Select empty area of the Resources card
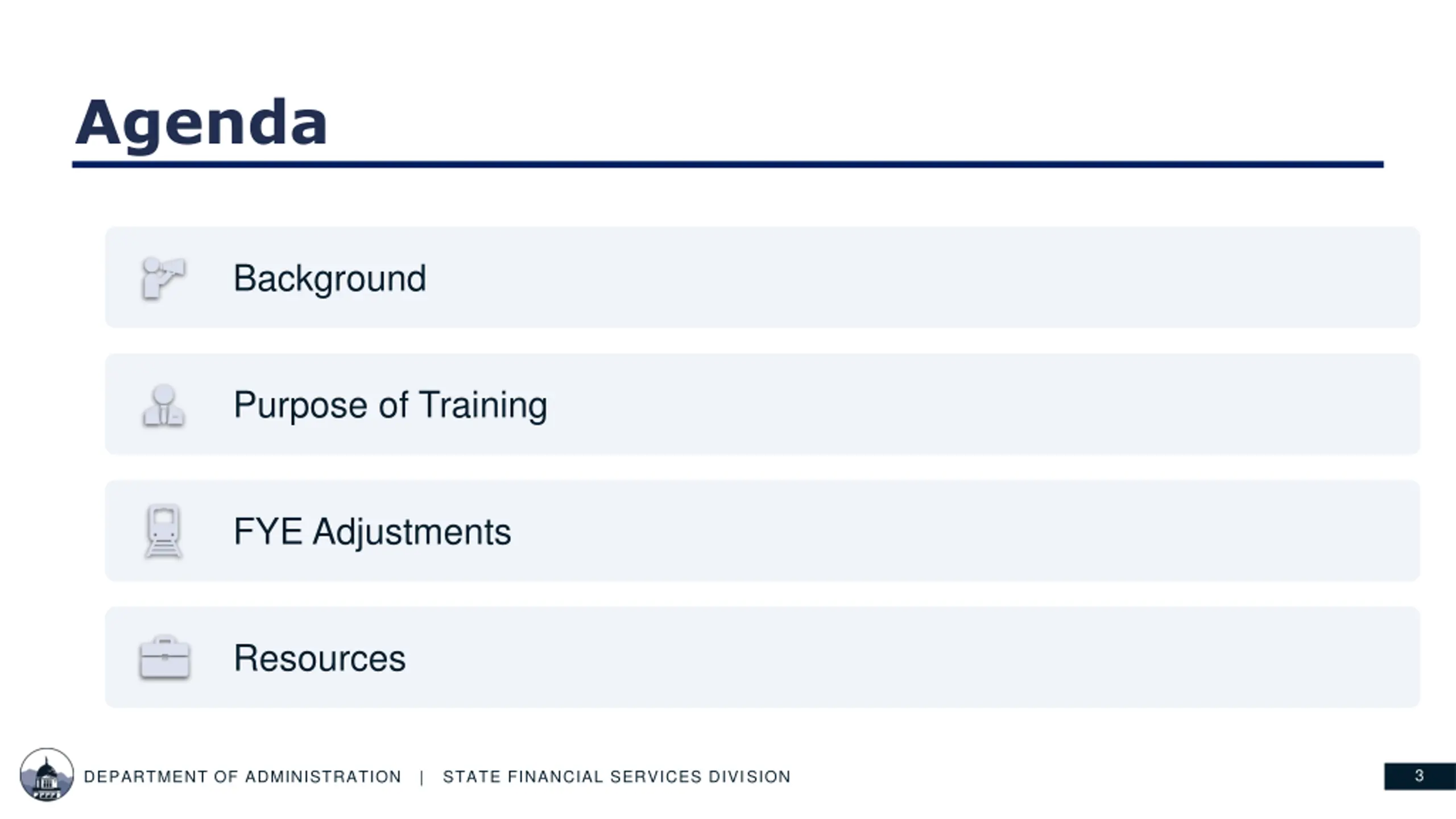Screen dimensions: 1456x819 pos(910,657)
